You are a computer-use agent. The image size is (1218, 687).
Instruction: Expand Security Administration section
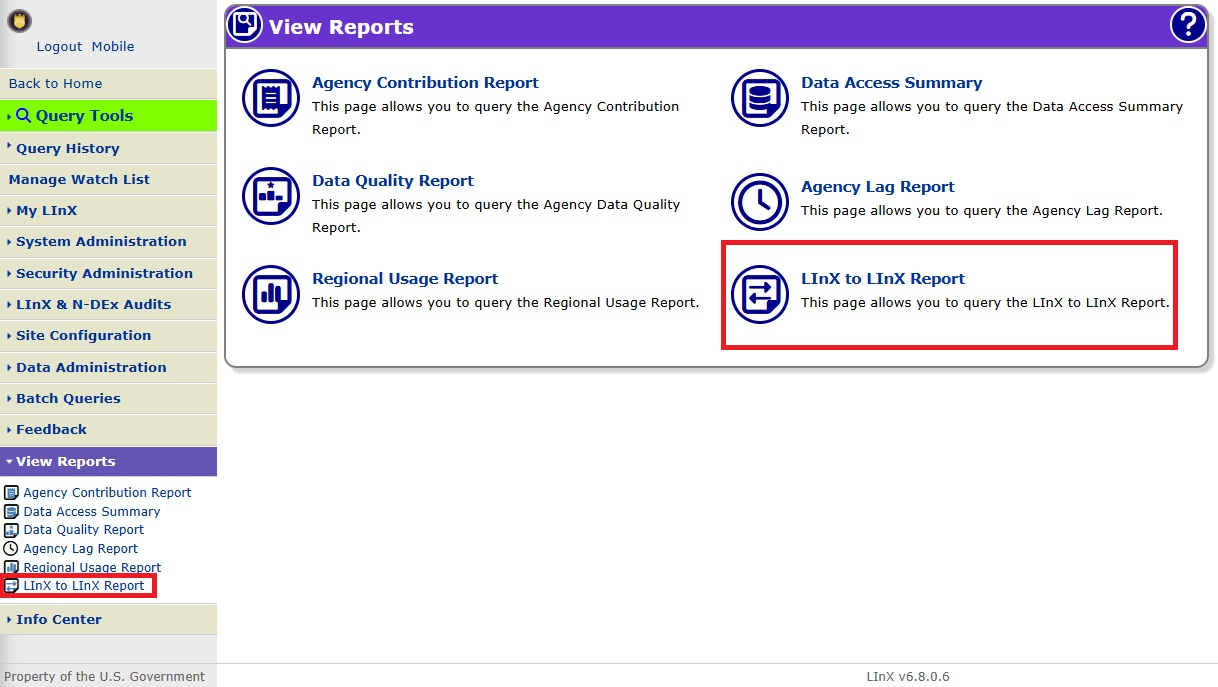108,273
